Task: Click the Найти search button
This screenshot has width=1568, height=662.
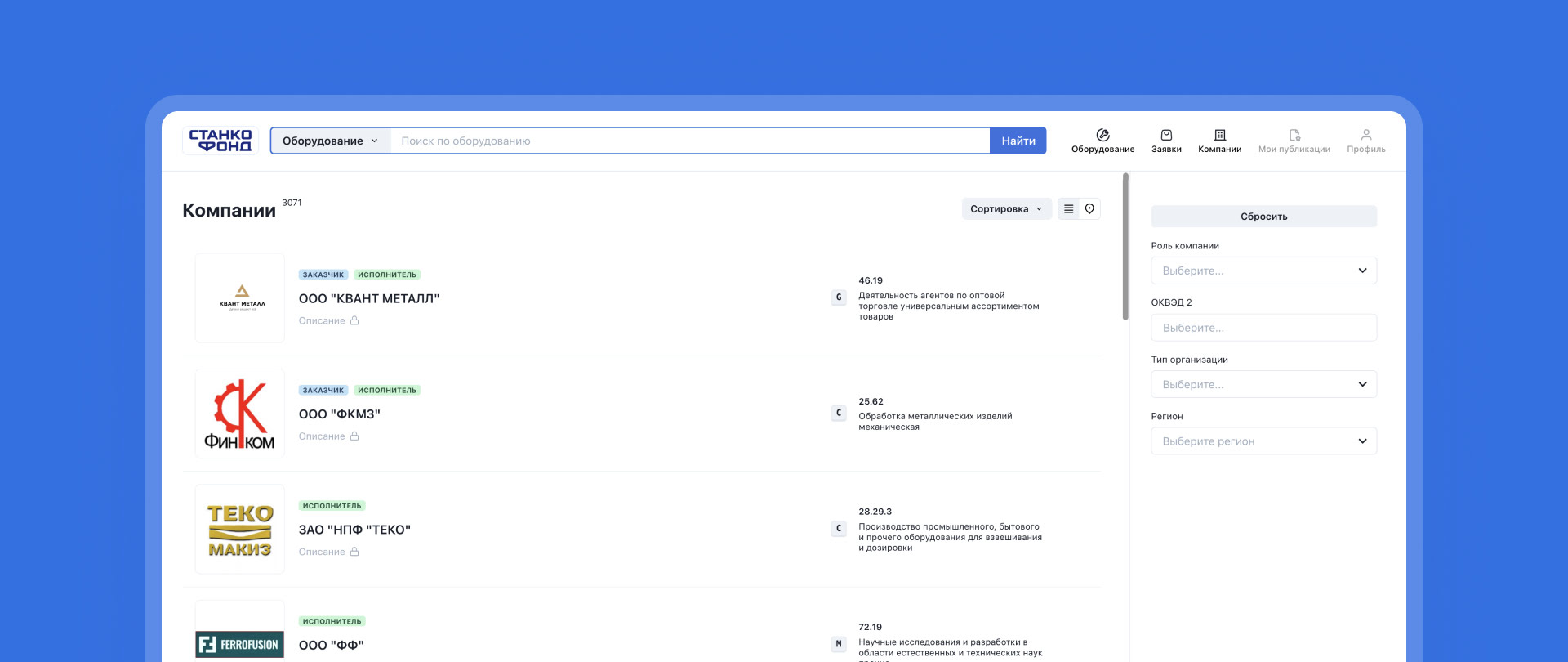Action: pyautogui.click(x=1018, y=141)
